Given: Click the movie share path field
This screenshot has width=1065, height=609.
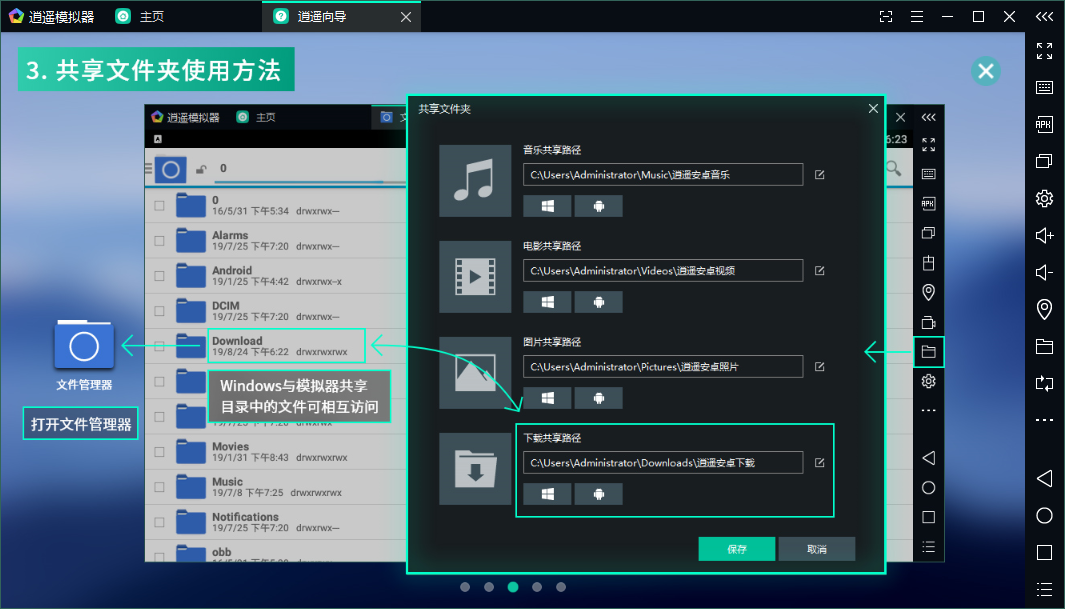Looking at the screenshot, I should coord(663,270).
